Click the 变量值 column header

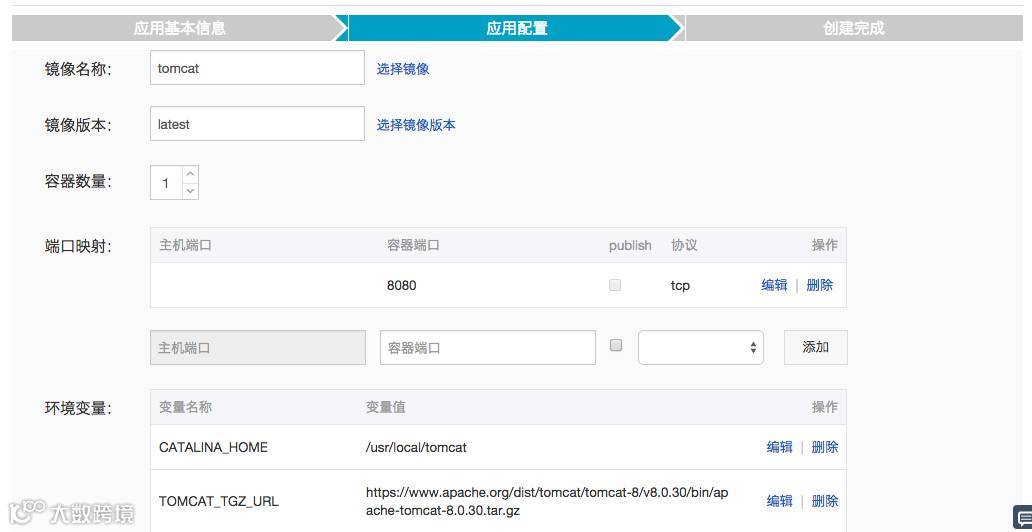(386, 407)
